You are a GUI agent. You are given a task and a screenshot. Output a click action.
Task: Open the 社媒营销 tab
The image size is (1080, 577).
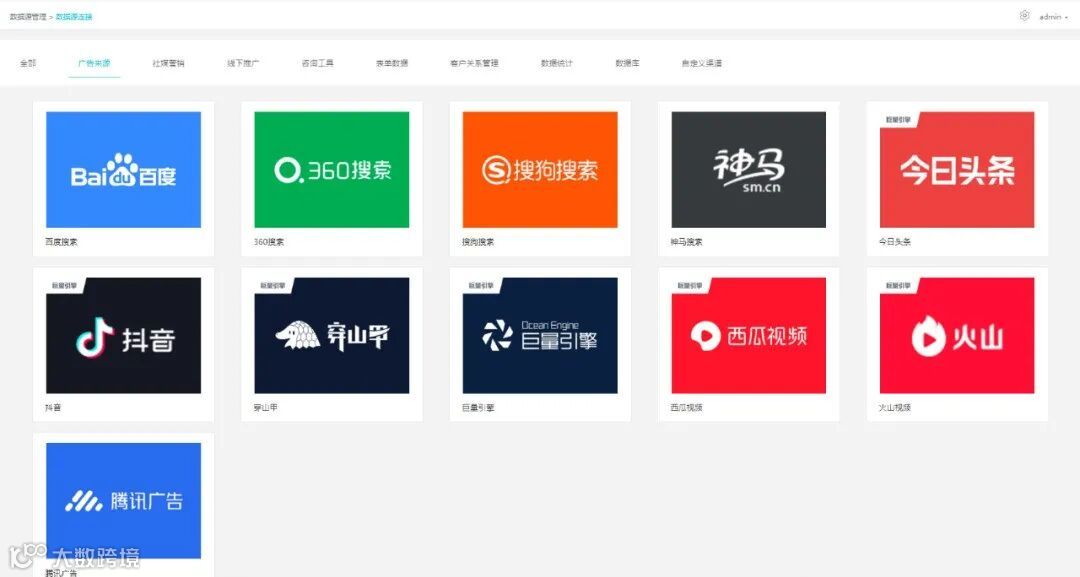click(168, 63)
